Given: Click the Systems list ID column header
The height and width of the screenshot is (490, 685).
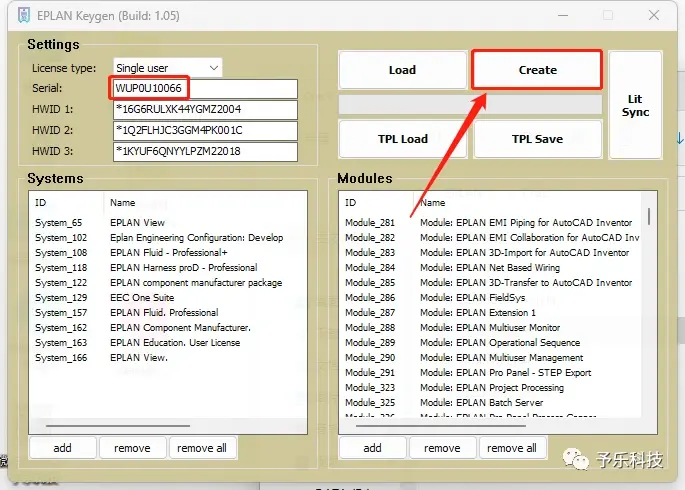Looking at the screenshot, I should click(66, 203).
